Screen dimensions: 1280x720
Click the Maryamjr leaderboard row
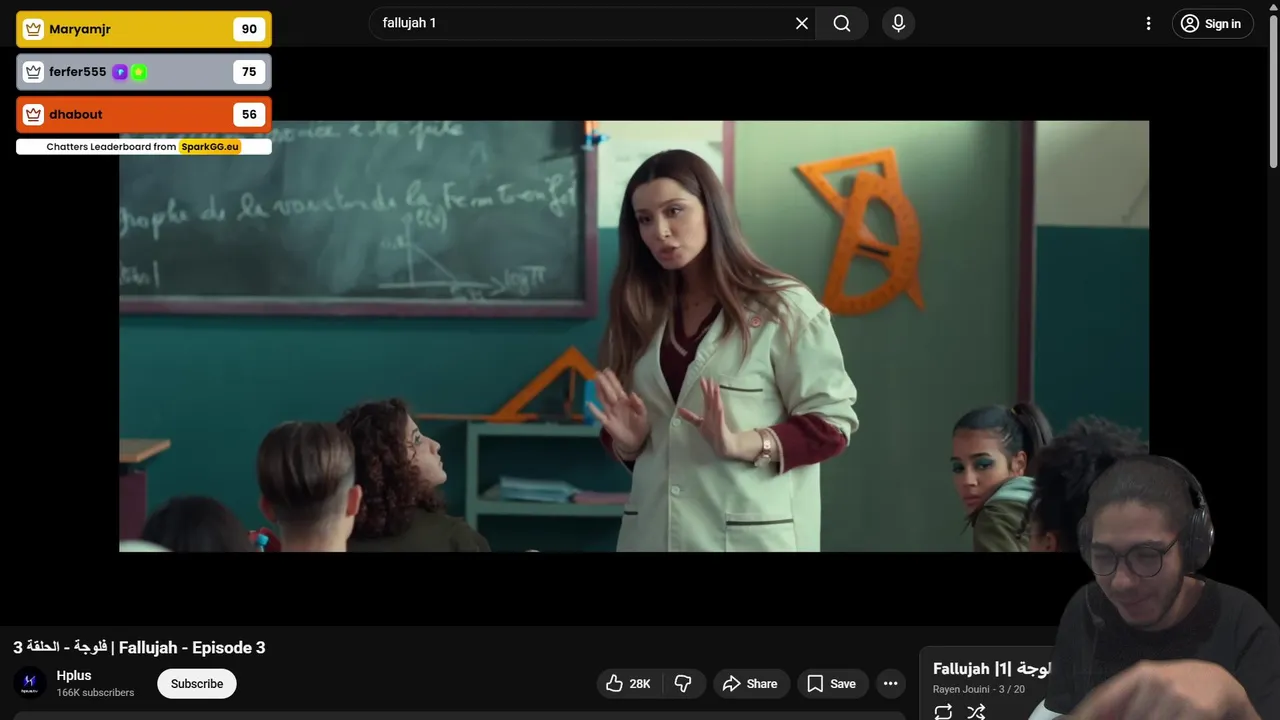coord(144,29)
